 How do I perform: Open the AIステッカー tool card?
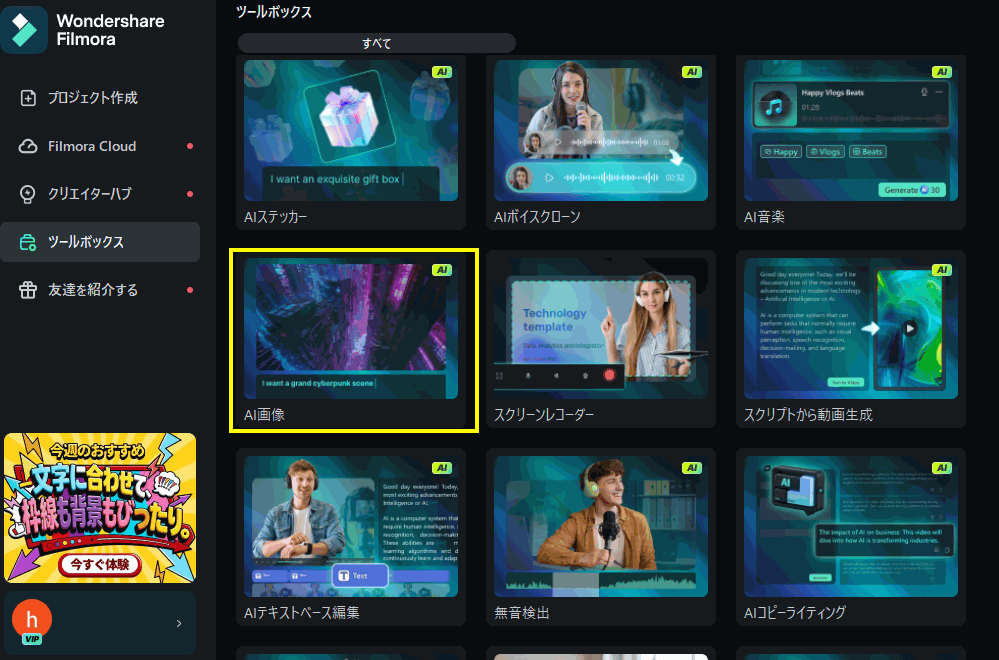350,142
